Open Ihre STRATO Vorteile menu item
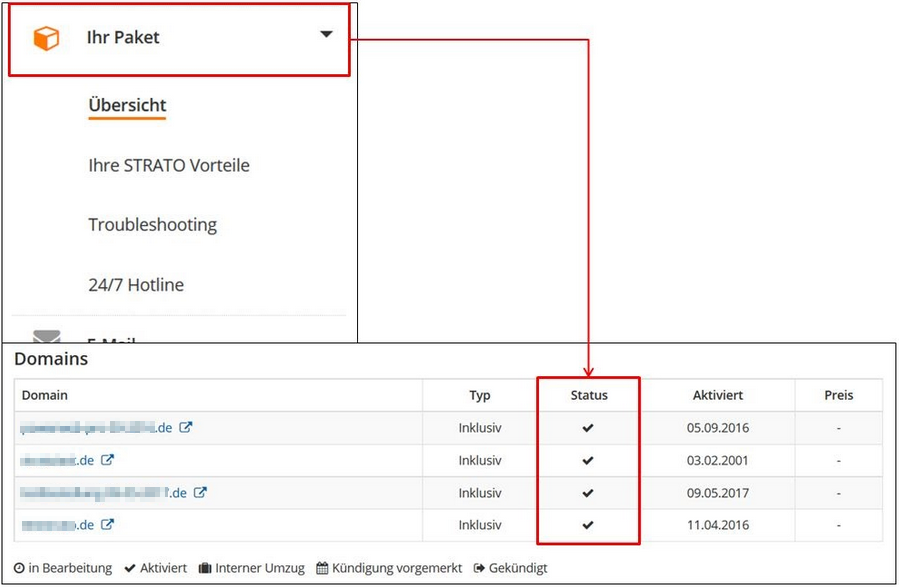 pos(168,165)
